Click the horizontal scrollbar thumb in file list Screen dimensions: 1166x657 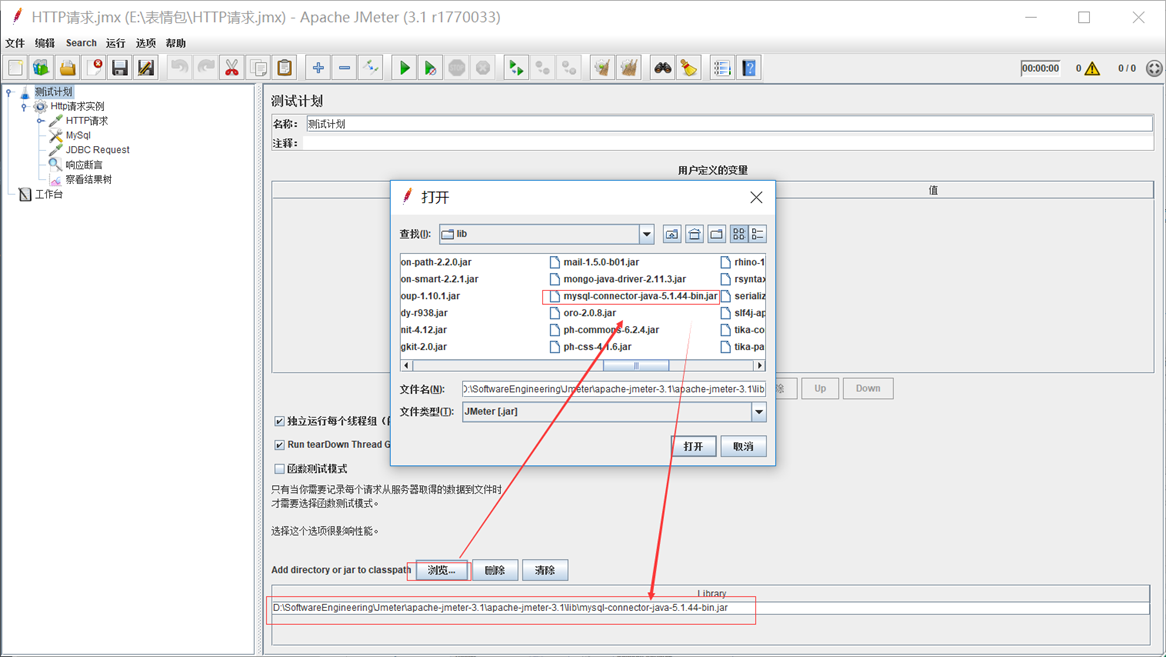[636, 366]
